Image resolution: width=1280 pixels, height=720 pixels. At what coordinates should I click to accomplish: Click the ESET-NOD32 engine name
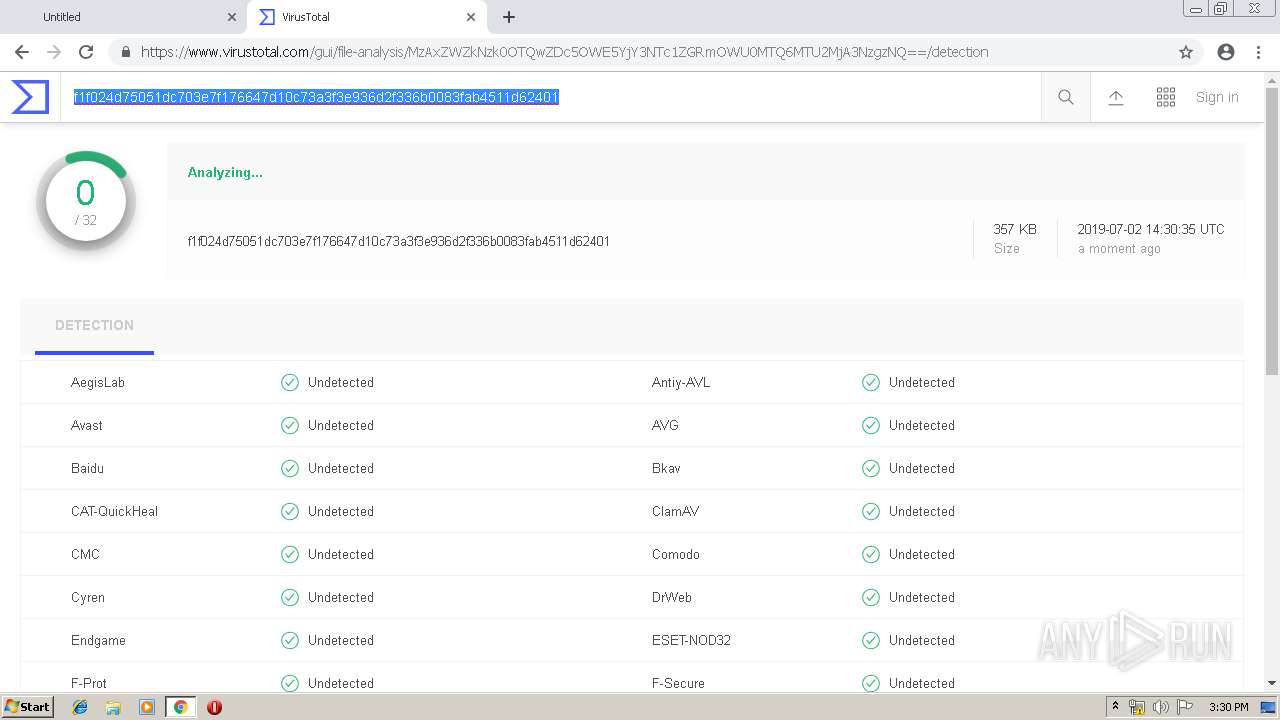tap(691, 640)
